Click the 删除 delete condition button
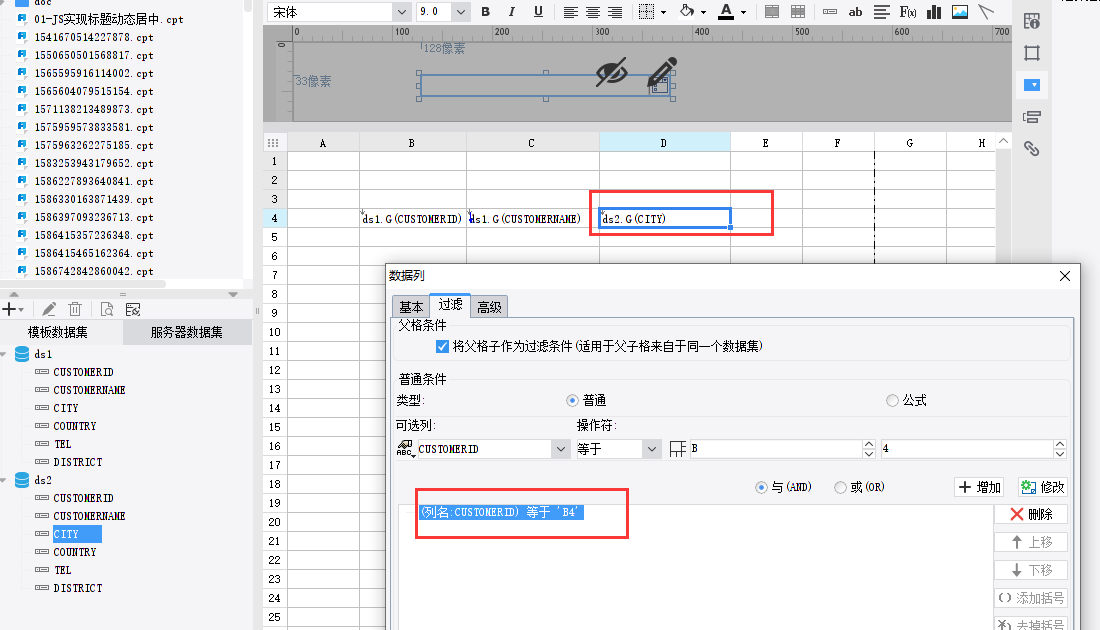This screenshot has height=630, width=1100. [1031, 514]
